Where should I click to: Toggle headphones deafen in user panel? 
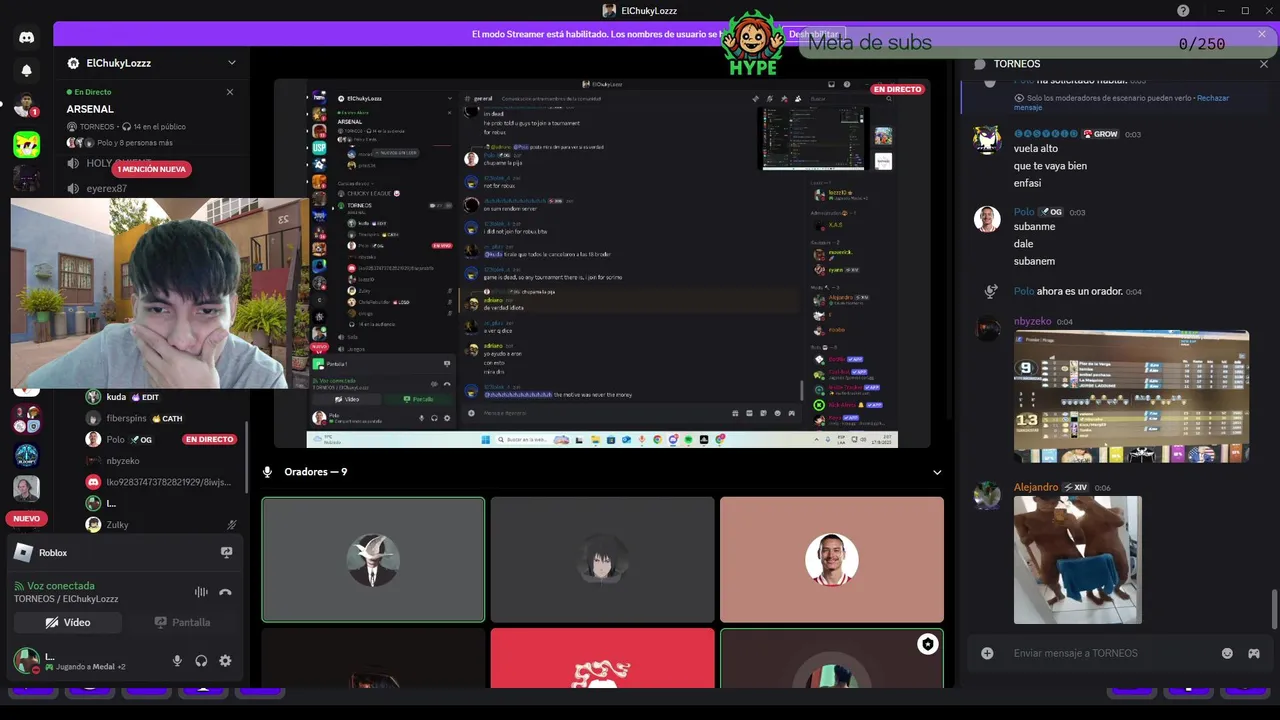(201, 661)
